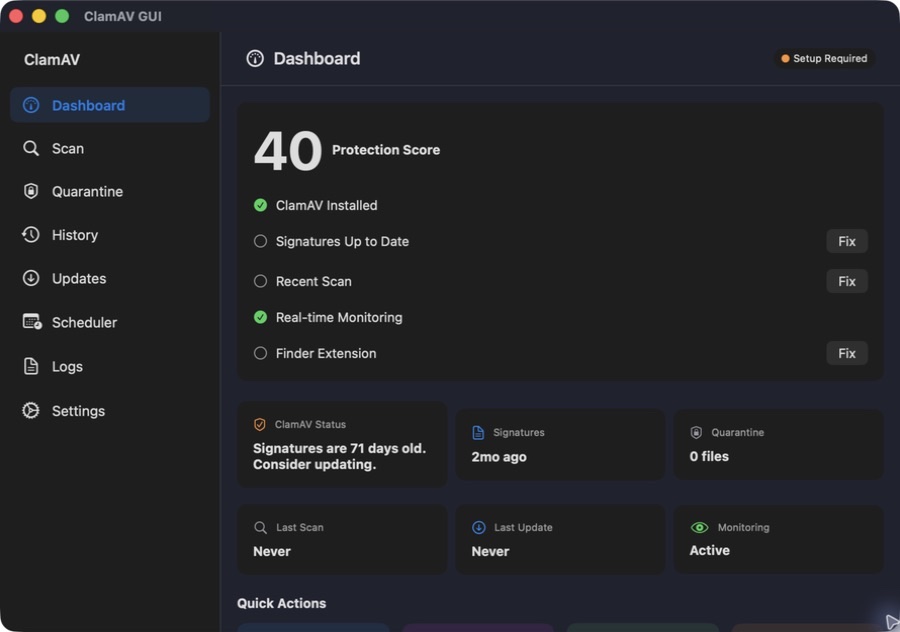Viewport: 900px width, 632px height.
Task: Click the empty circle for Finder Extension
Action: click(x=261, y=353)
